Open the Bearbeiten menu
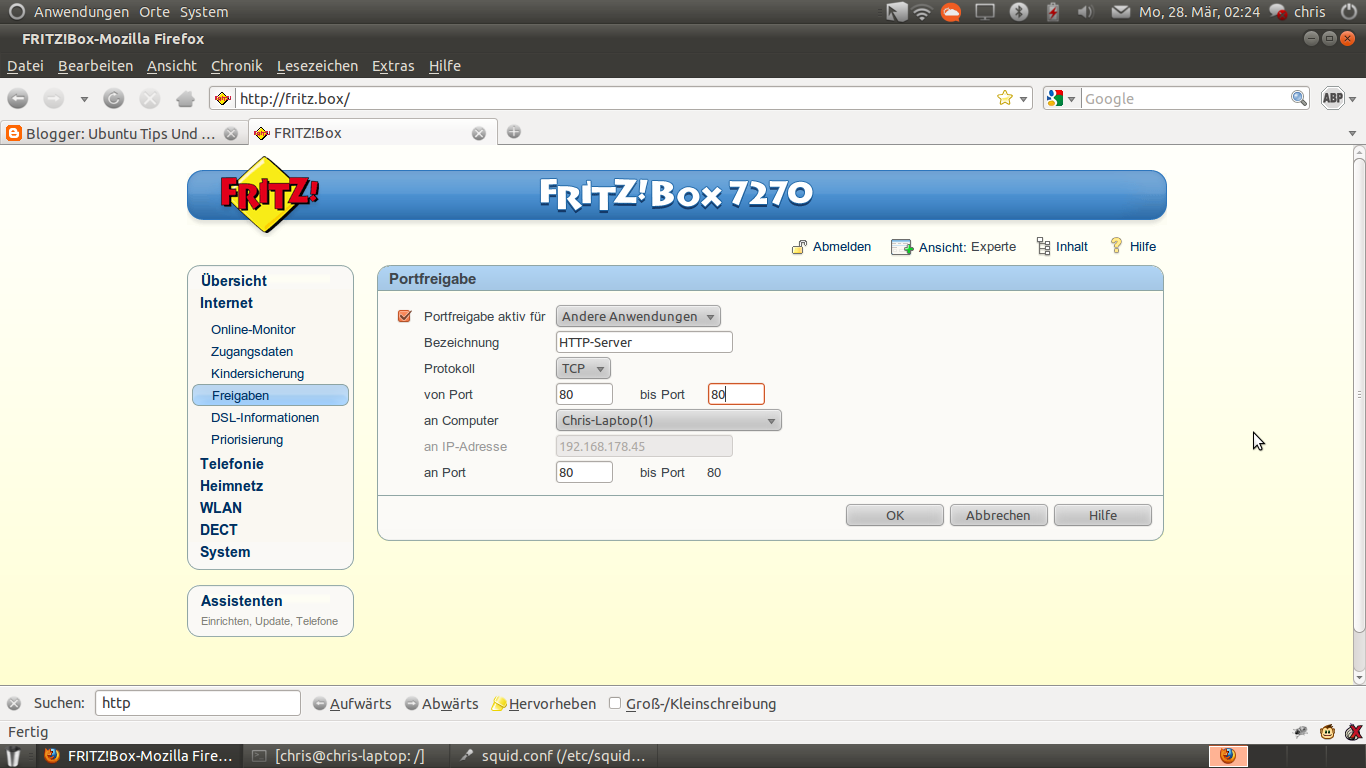 (96, 66)
